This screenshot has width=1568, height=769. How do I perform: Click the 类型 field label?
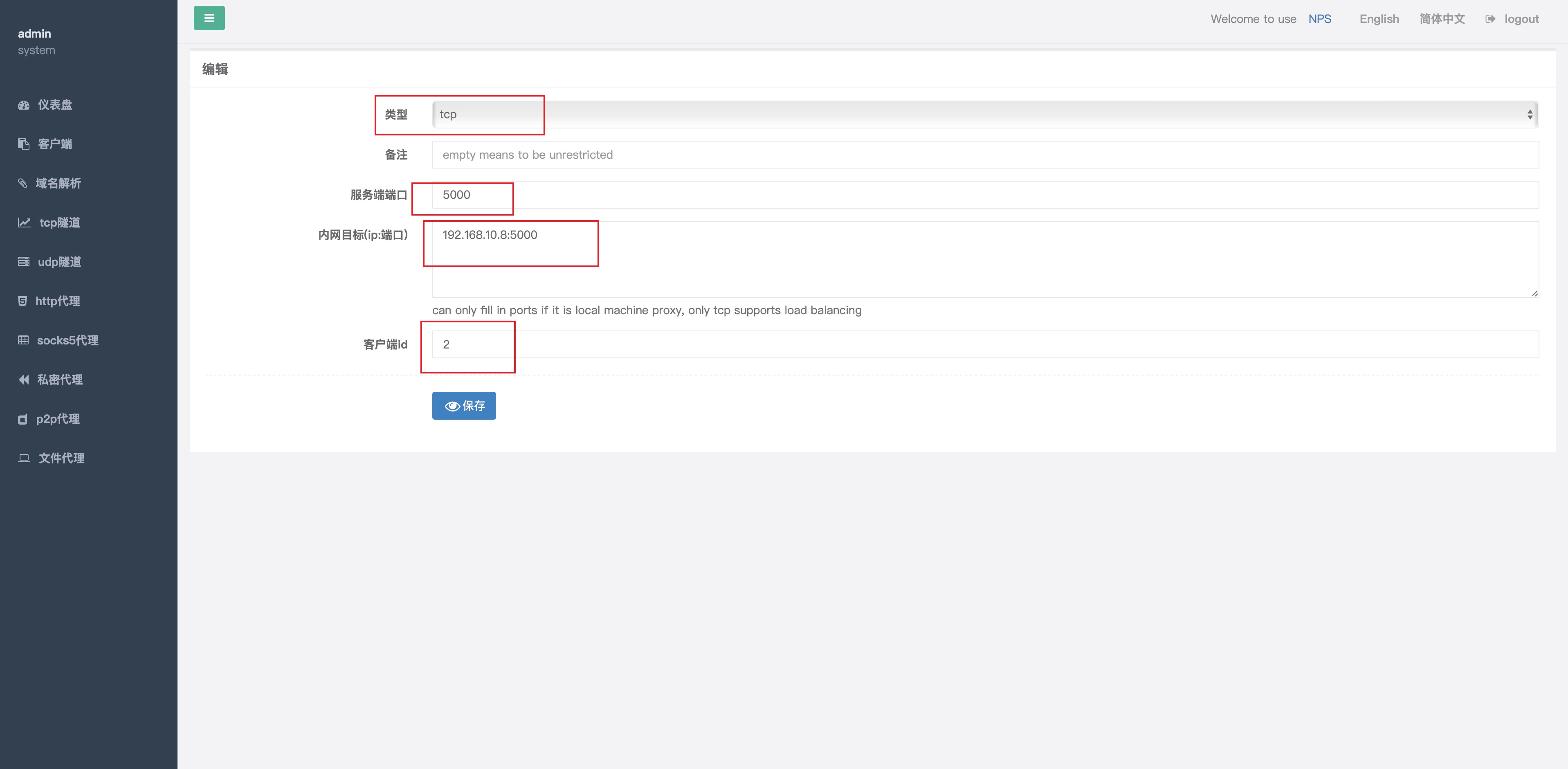(x=395, y=115)
